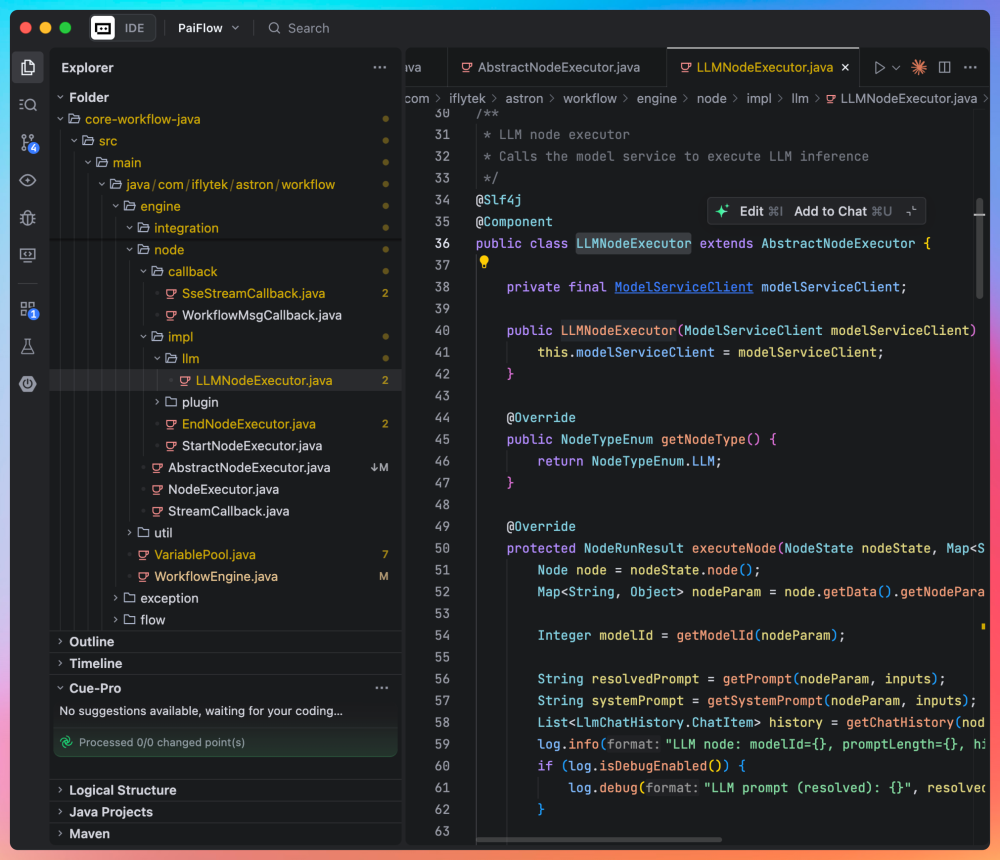
Task: Expand the Maven section
Action: point(90,834)
